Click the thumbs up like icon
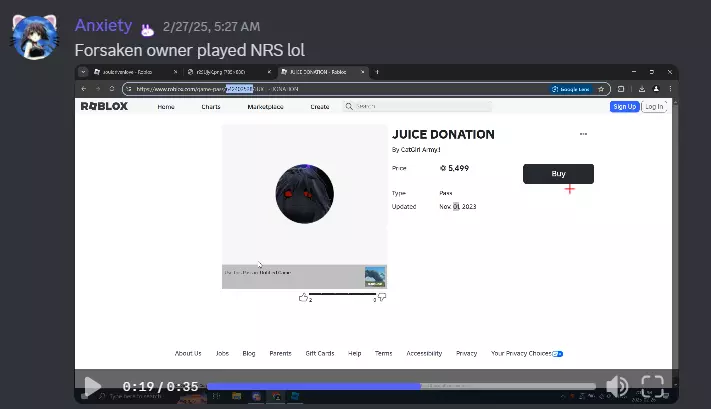The width and height of the screenshot is (711, 409). pos(303,297)
